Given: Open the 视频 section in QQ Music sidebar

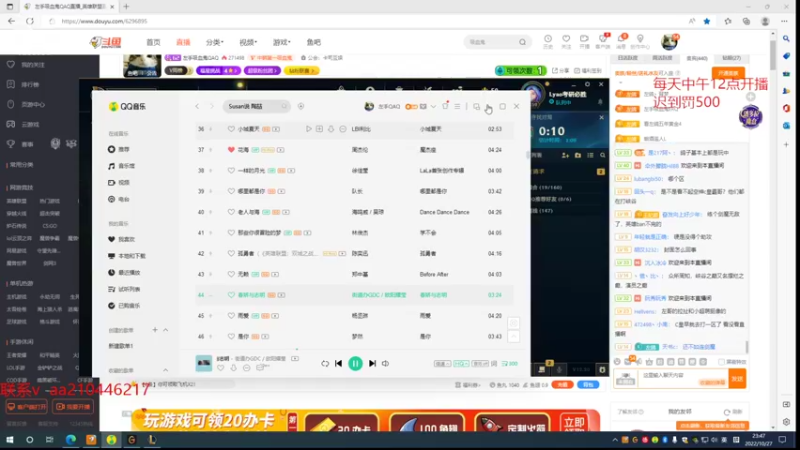Looking at the screenshot, I should click(119, 183).
